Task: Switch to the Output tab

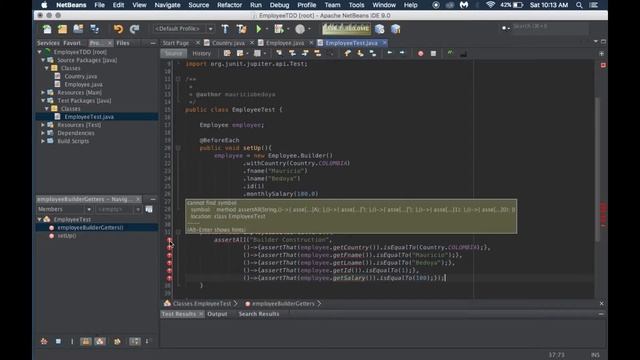Action: pyautogui.click(x=217, y=314)
